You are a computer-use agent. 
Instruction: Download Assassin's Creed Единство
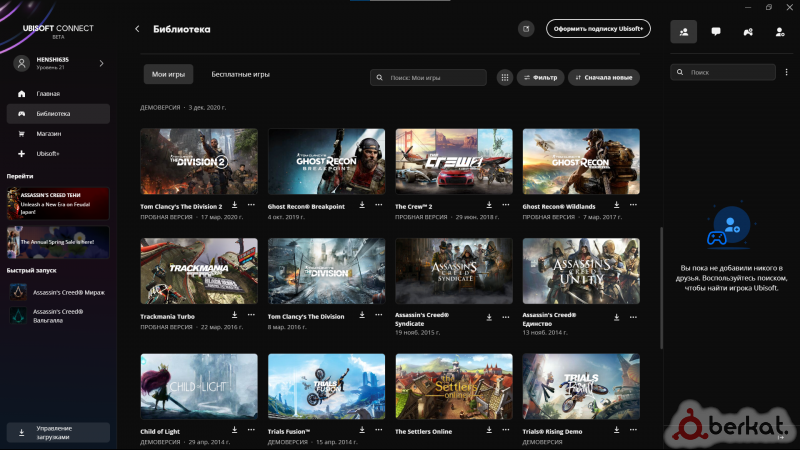pos(616,317)
